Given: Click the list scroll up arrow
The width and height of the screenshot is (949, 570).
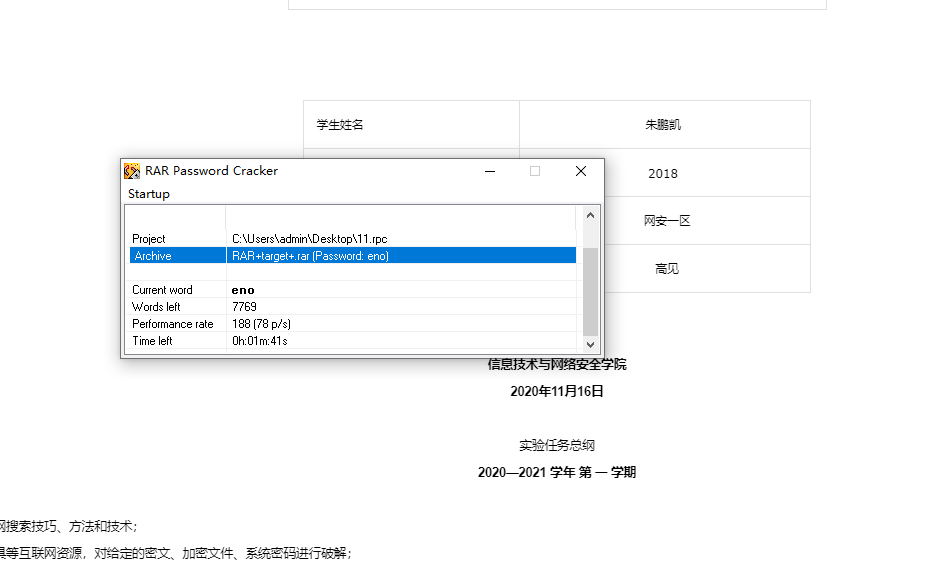Looking at the screenshot, I should (591, 215).
